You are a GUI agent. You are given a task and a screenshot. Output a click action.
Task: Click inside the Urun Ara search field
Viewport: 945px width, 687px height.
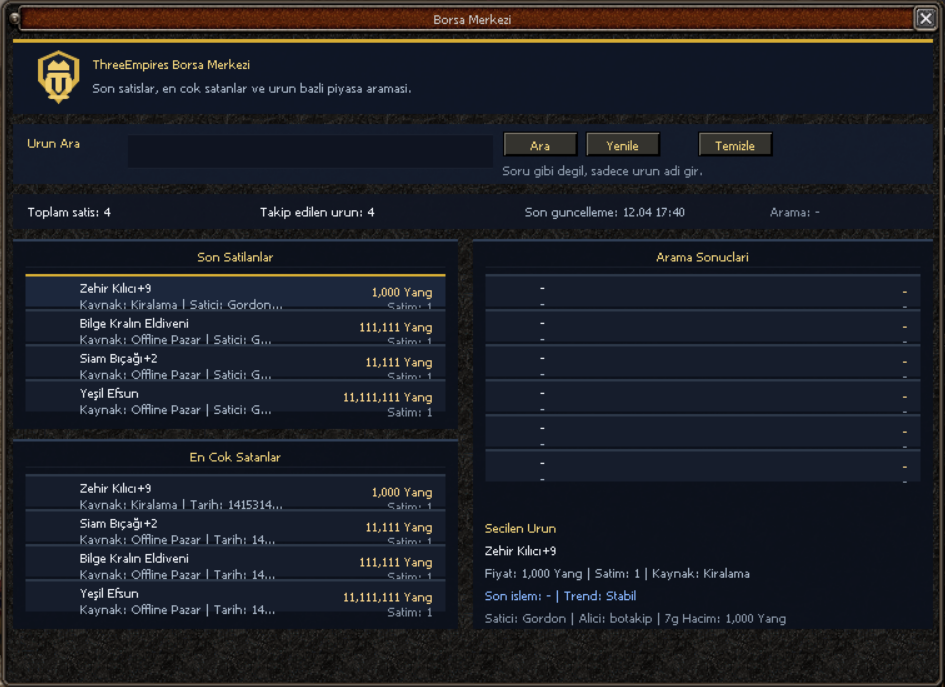[x=310, y=151]
